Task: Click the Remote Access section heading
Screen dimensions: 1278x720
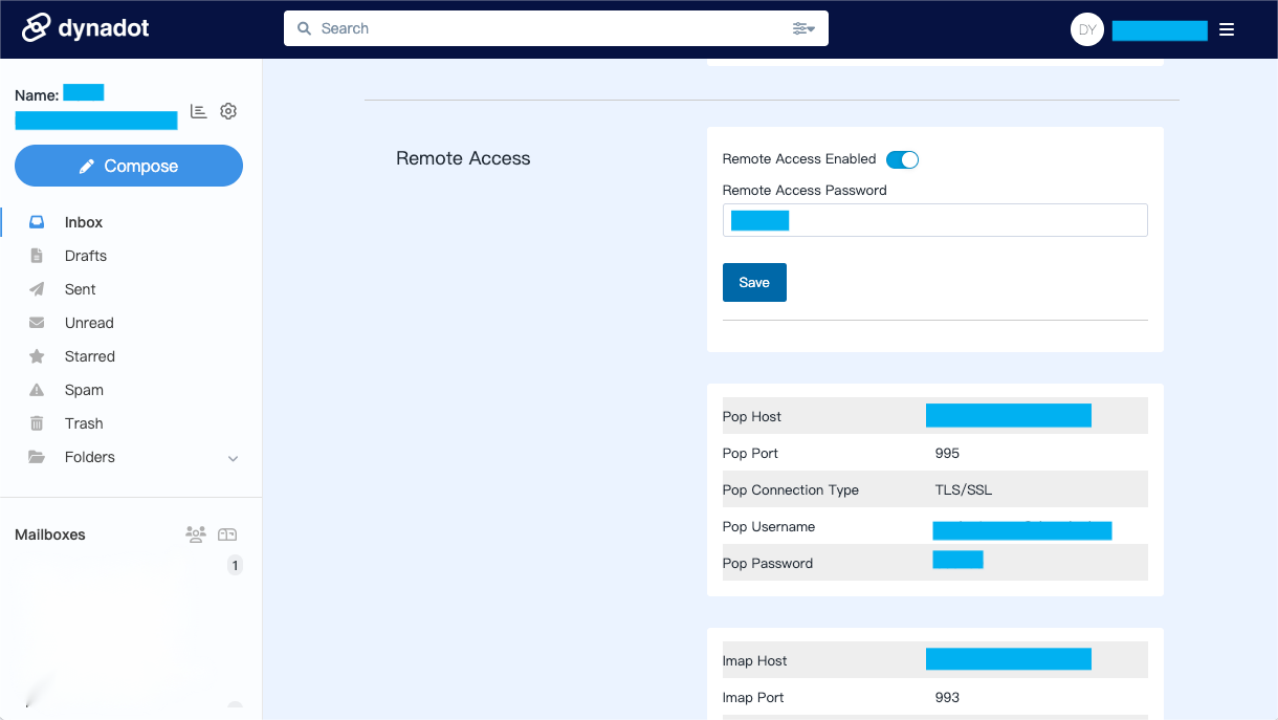Action: 463,158
